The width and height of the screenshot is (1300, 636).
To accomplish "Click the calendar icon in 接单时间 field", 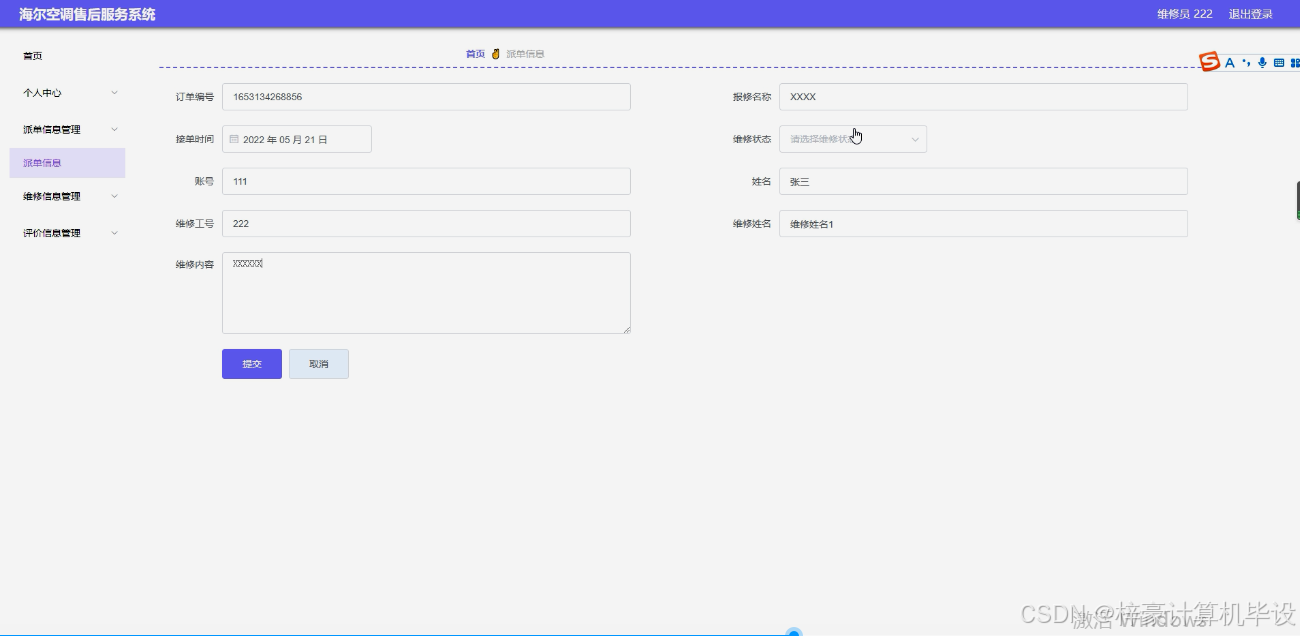I will pos(234,140).
